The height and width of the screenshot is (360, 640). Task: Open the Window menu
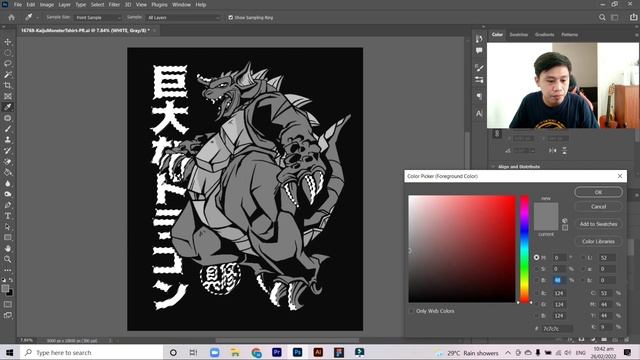tap(181, 5)
